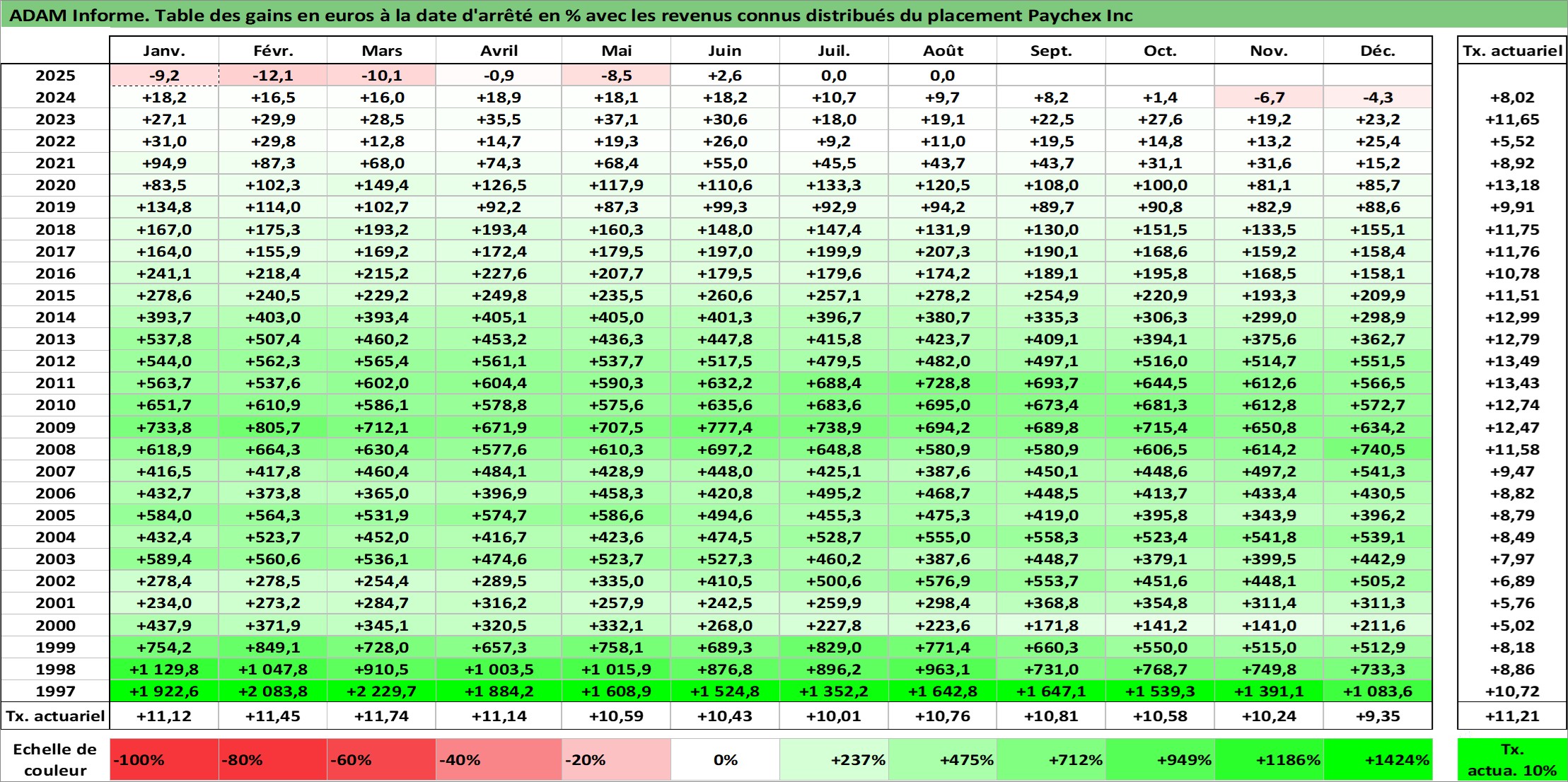
Task: Click the +1186% color scale swatch
Action: point(1269,759)
